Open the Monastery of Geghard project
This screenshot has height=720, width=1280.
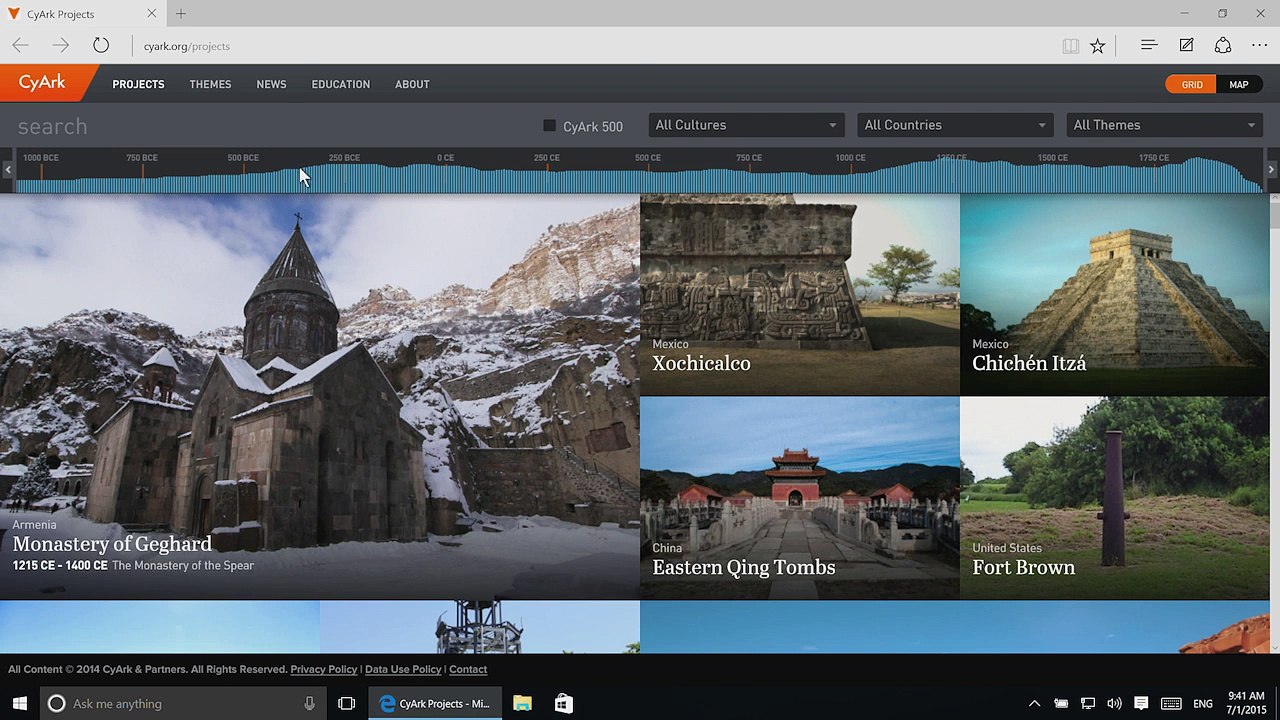pyautogui.click(x=320, y=396)
